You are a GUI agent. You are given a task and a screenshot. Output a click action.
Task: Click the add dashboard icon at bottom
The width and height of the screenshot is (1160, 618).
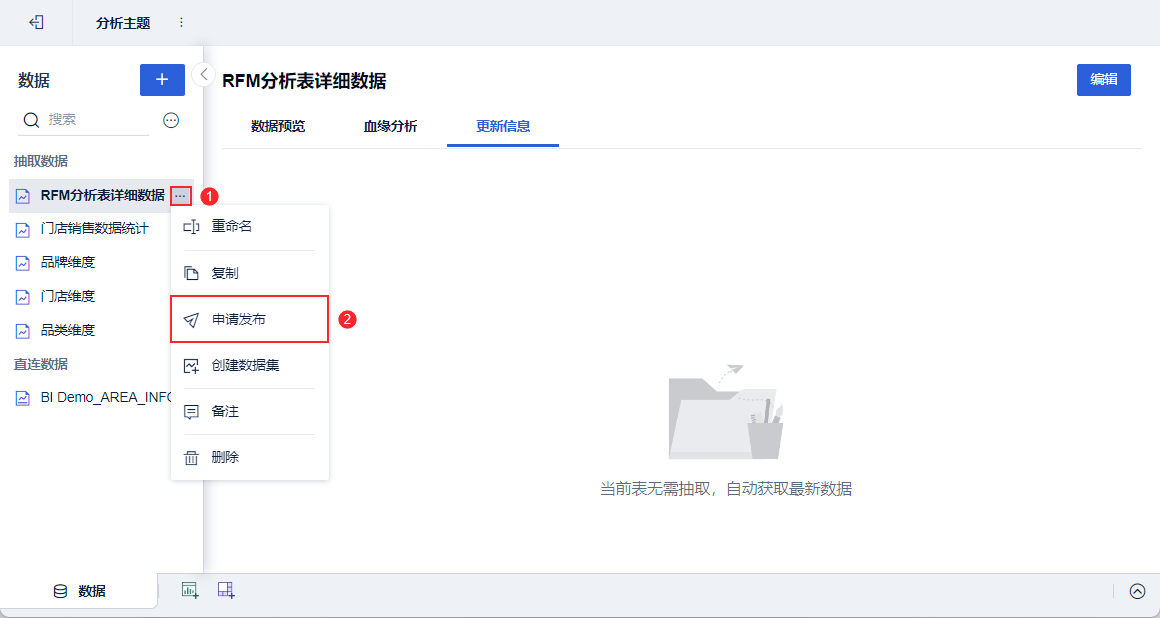click(x=226, y=590)
